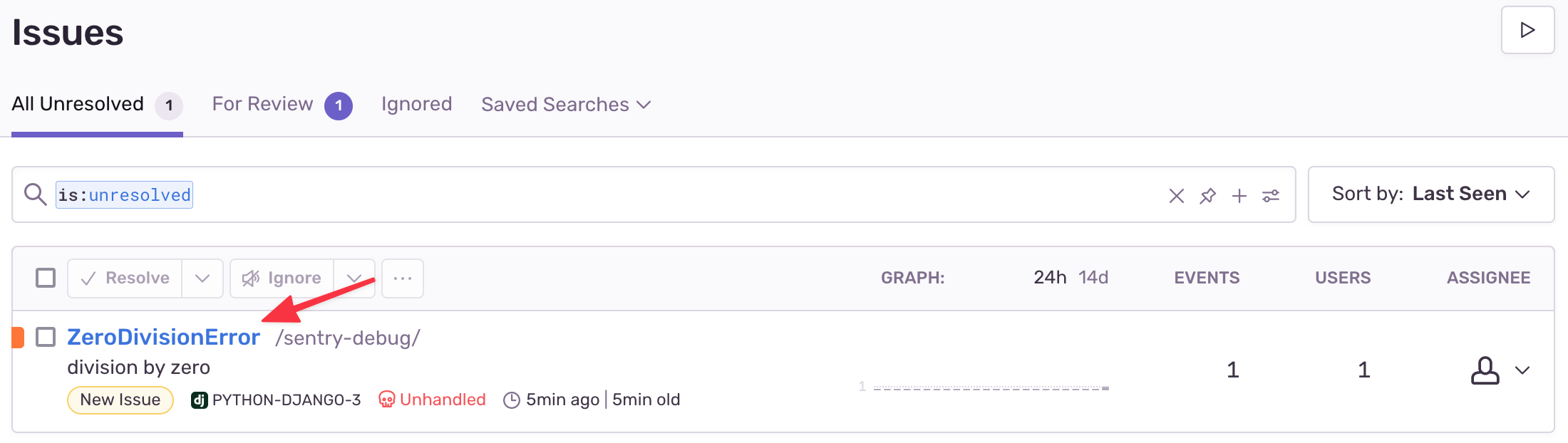1568x443 pixels.
Task: Open the Sort by Last Seen dropdown
Action: tap(1430, 194)
